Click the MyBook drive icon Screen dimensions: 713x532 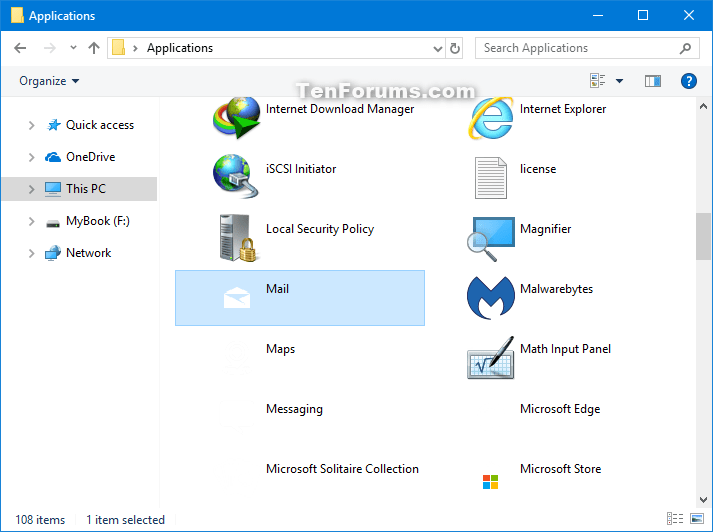tap(53, 223)
